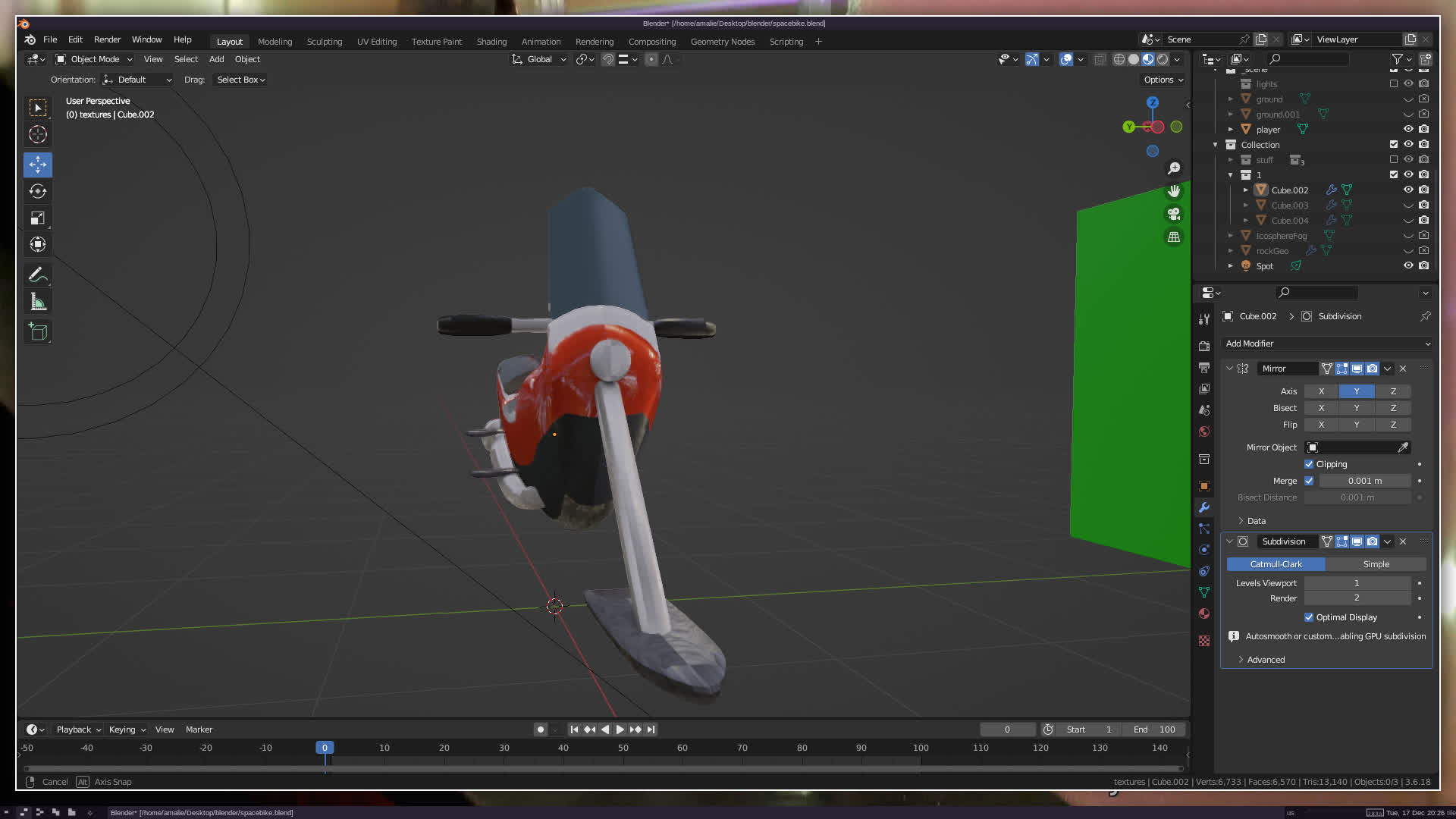Open Material properties tab icon
Image resolution: width=1456 pixels, height=819 pixels.
point(1204,613)
